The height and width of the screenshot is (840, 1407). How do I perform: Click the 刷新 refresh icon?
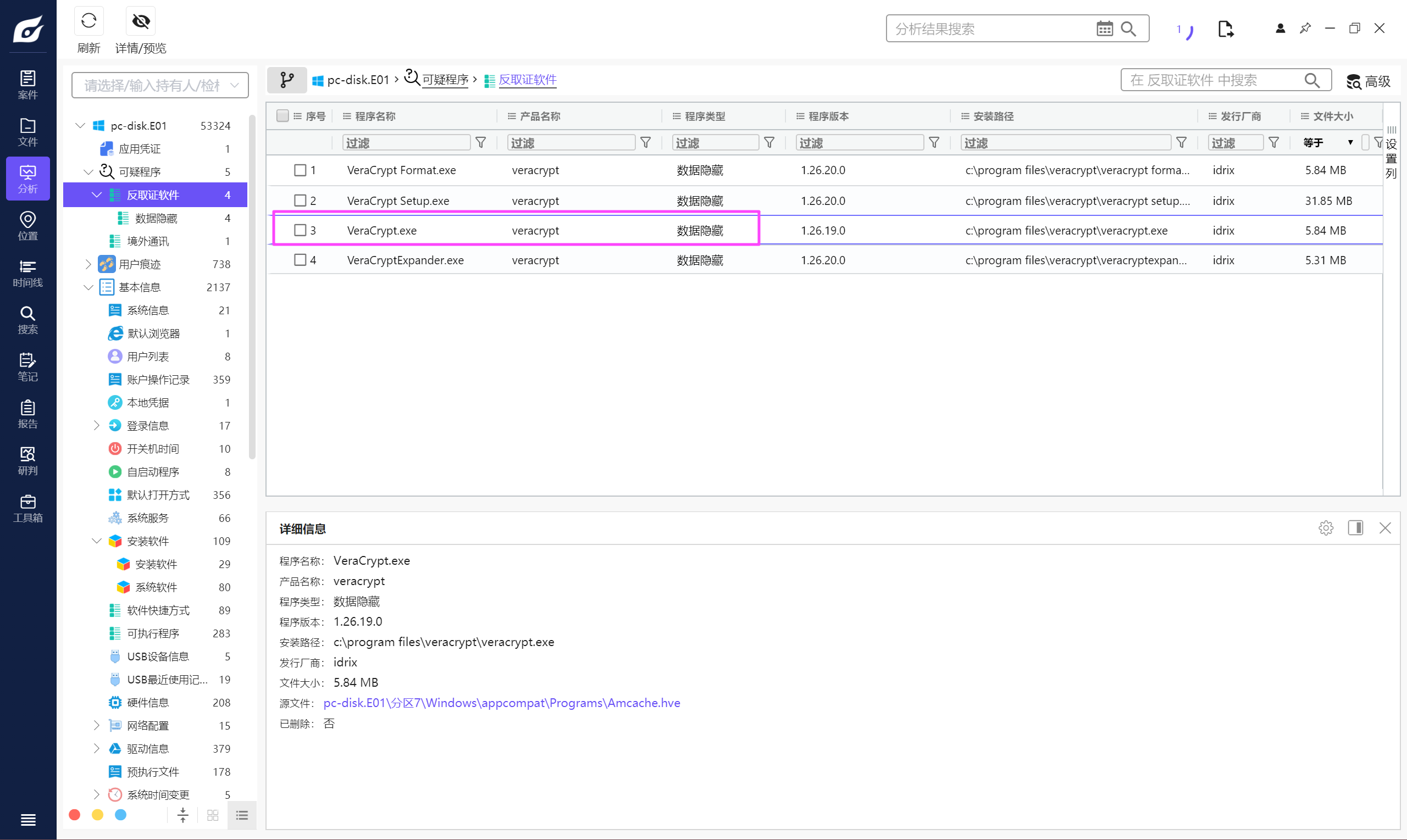point(89,21)
